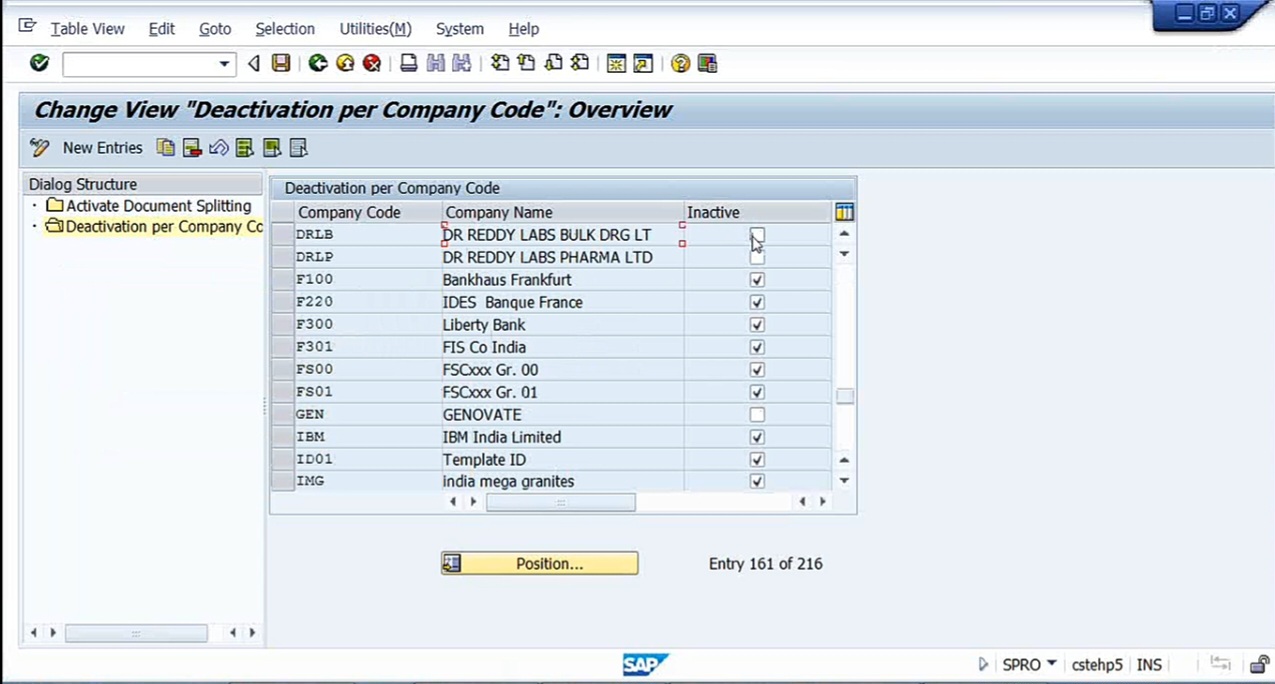Screen dimensions: 1275x684
Task: Open the Customize Local Layout icon
Action: (707, 63)
